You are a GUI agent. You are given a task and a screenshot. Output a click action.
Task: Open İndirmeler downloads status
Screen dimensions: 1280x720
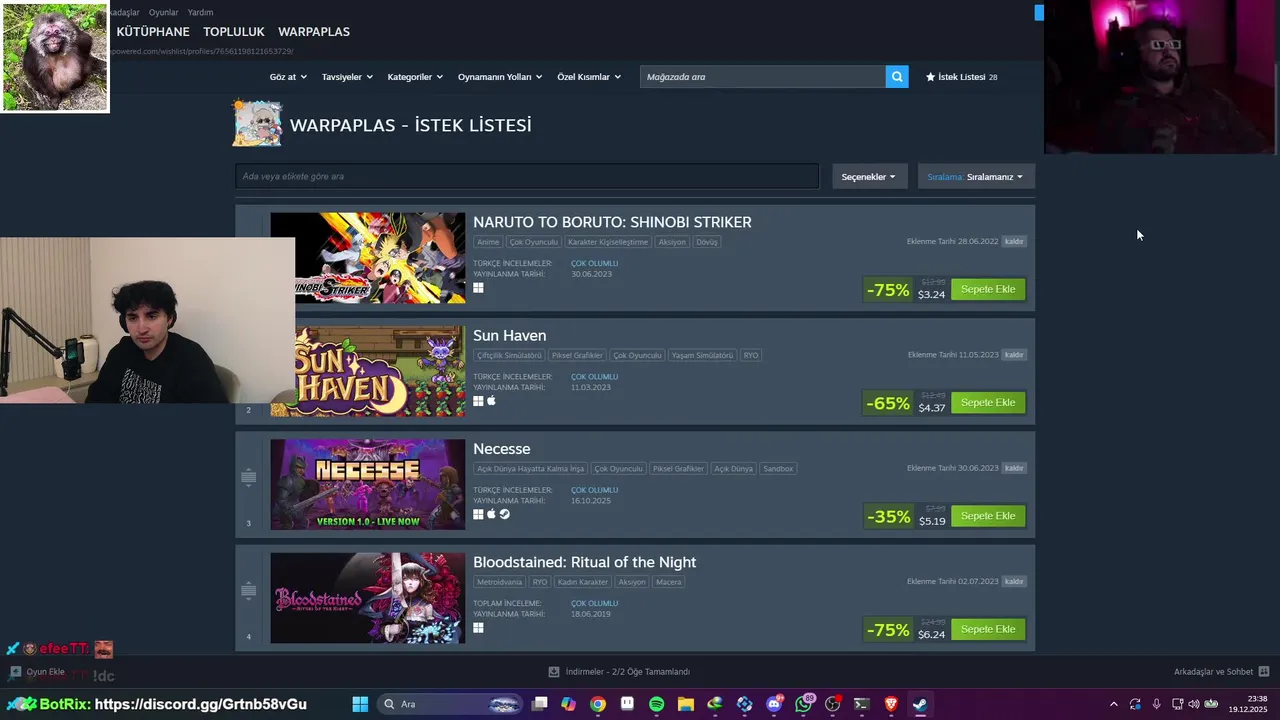pos(619,672)
